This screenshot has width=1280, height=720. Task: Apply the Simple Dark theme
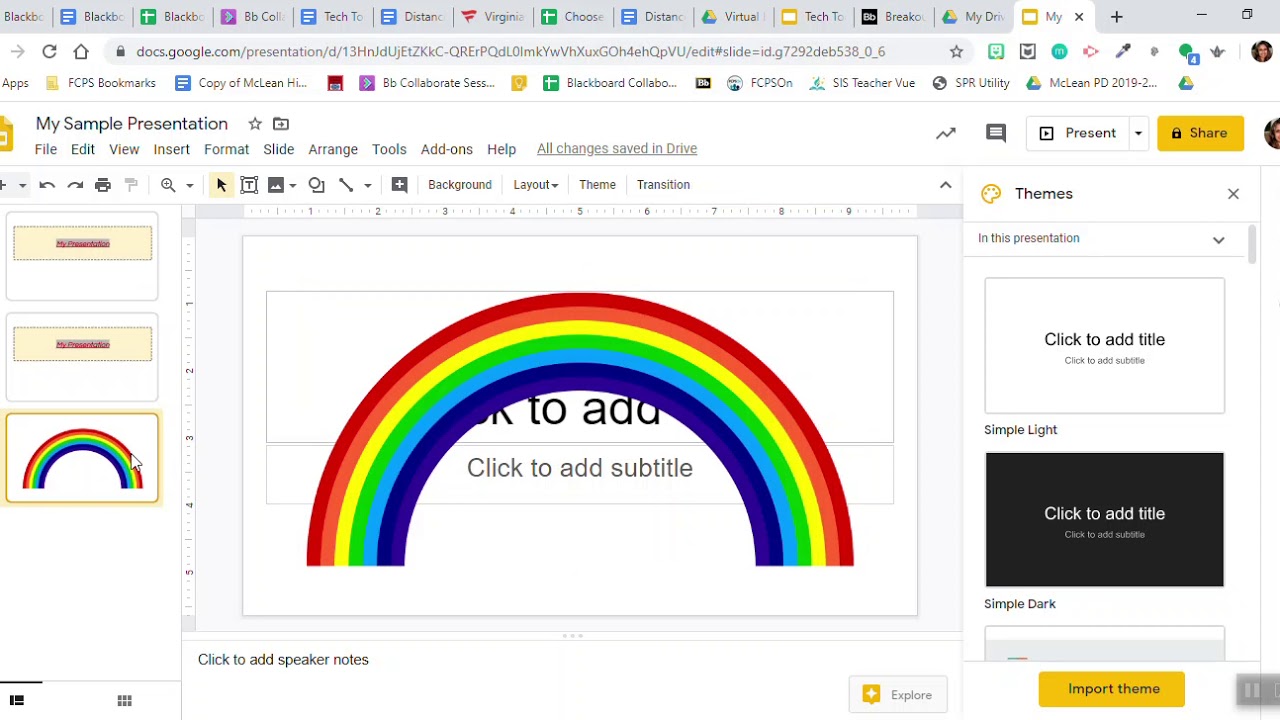point(1104,519)
